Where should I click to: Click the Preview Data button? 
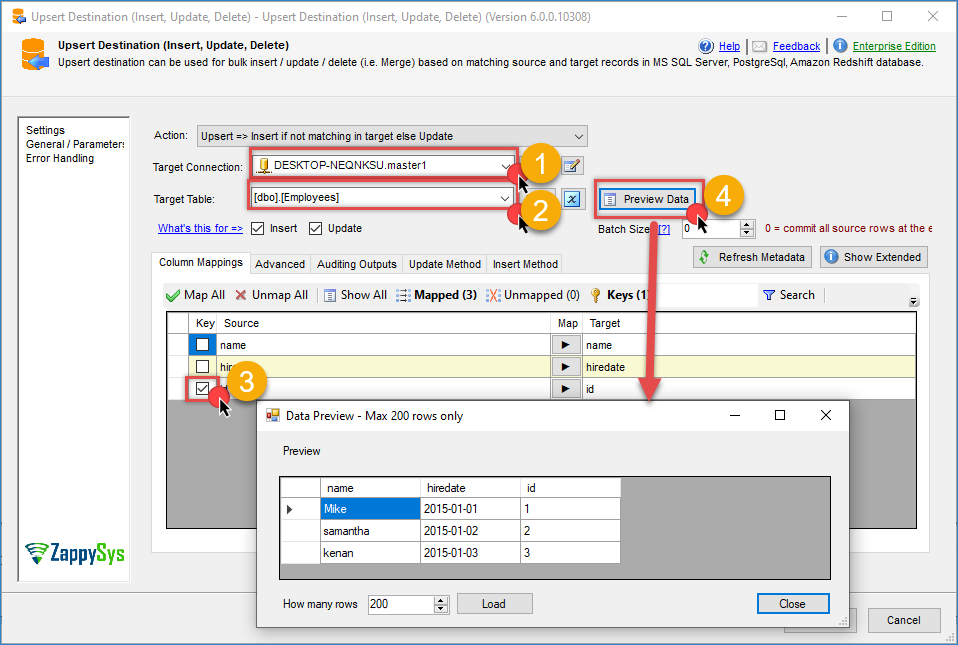pos(648,199)
